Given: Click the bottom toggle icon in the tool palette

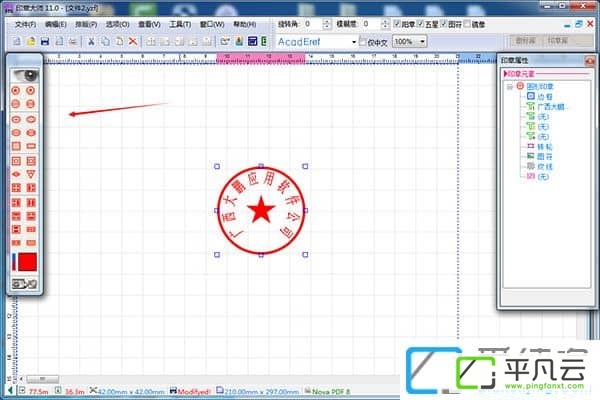Looking at the screenshot, I should tap(24, 284).
